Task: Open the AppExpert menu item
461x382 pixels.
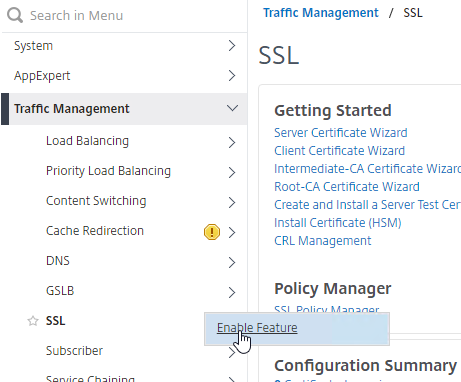Action: pos(42,76)
